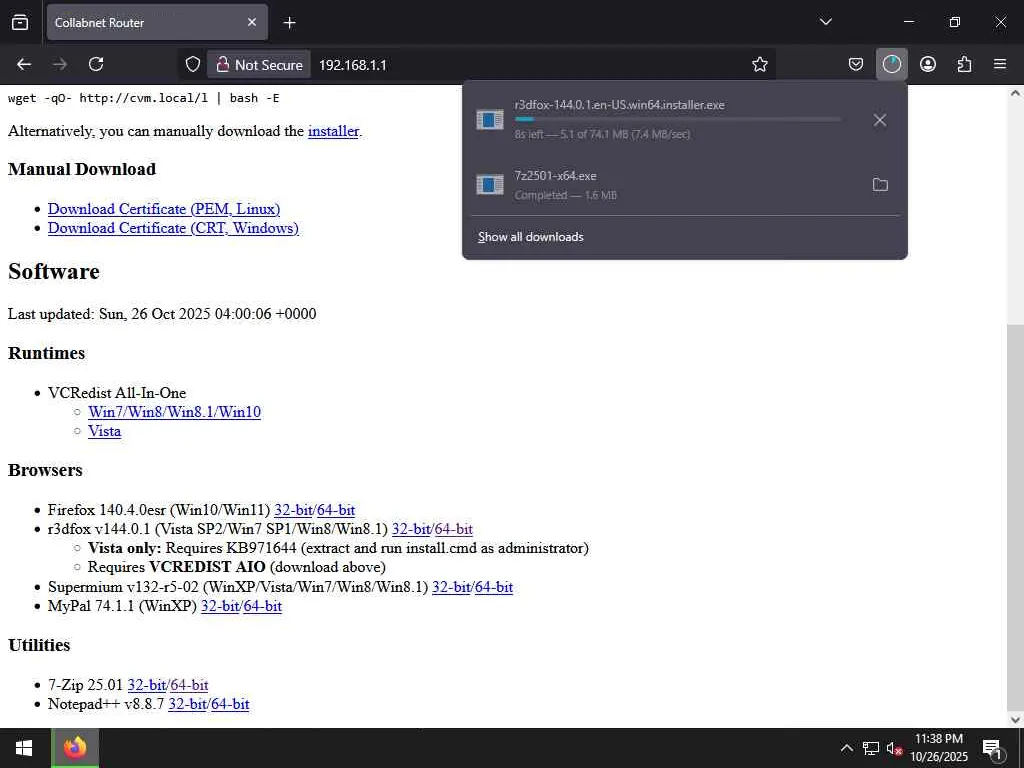Open the list all tabs dropdown arrow
The image size is (1024, 768).
(825, 22)
